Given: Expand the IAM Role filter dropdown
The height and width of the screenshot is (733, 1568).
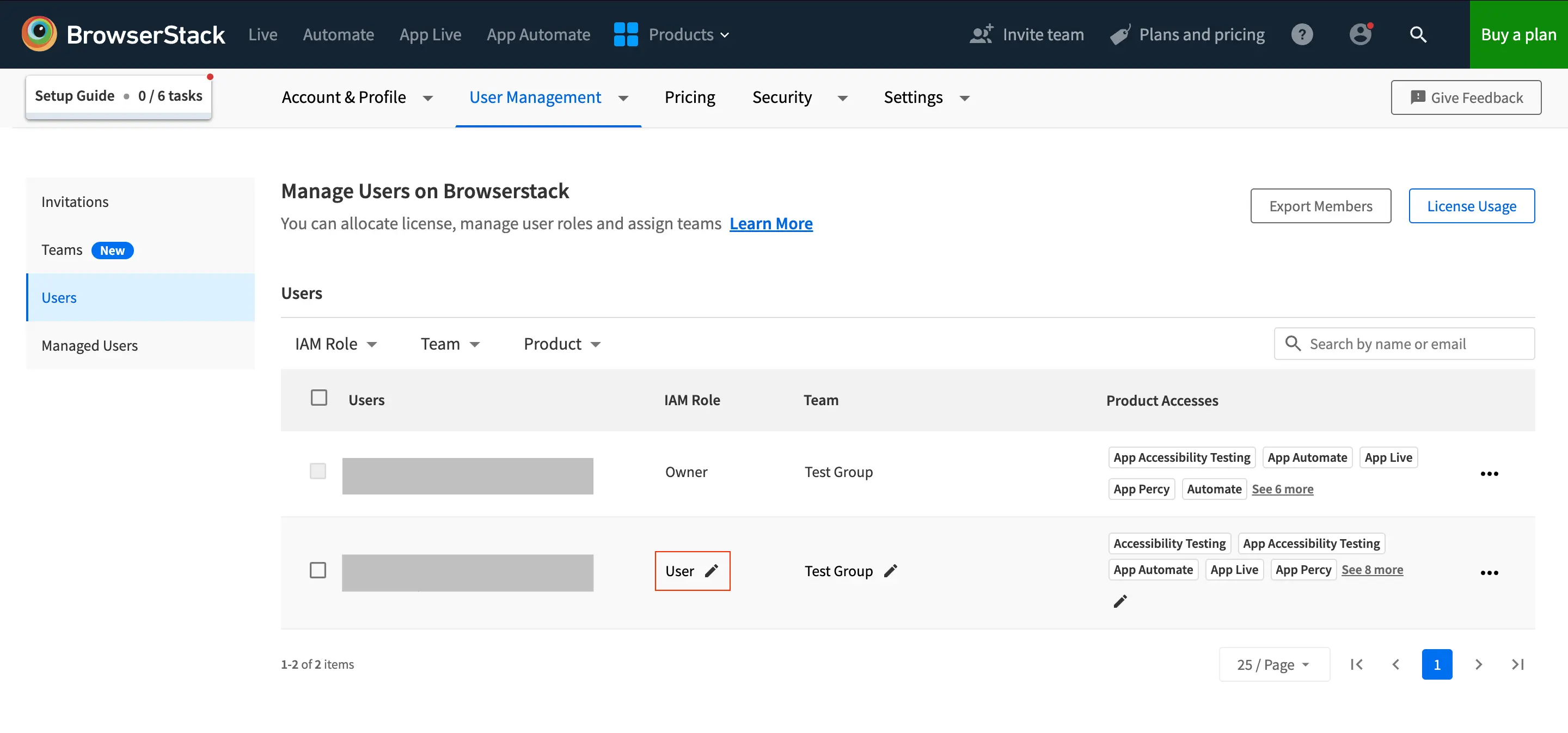Looking at the screenshot, I should click(334, 343).
